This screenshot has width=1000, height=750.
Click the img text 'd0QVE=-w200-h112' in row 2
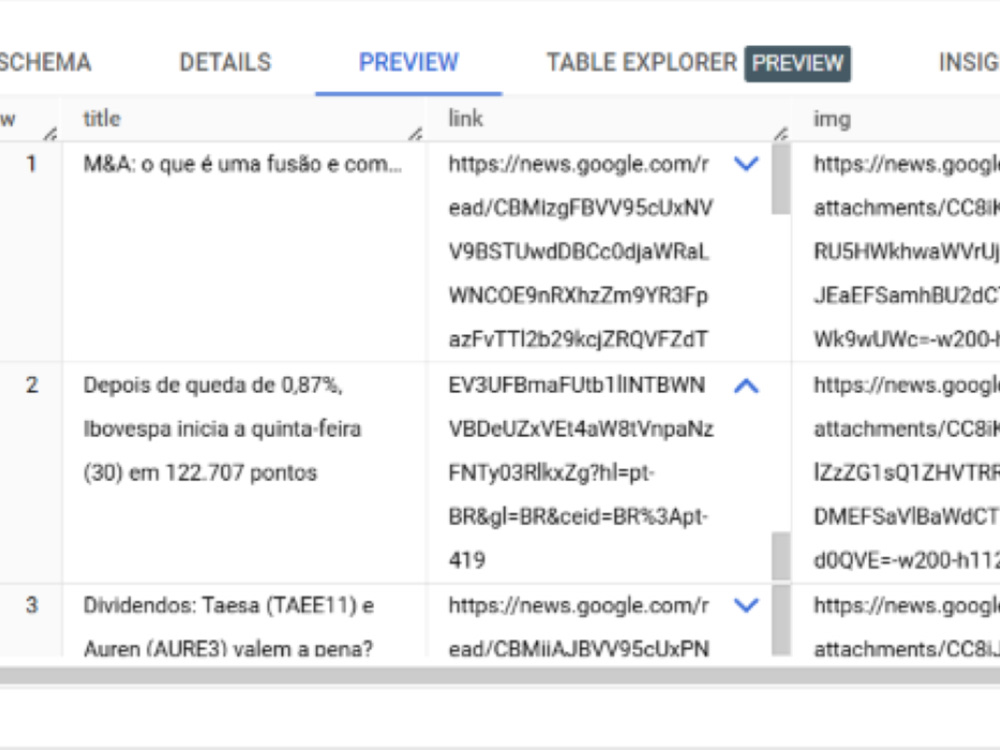point(906,561)
